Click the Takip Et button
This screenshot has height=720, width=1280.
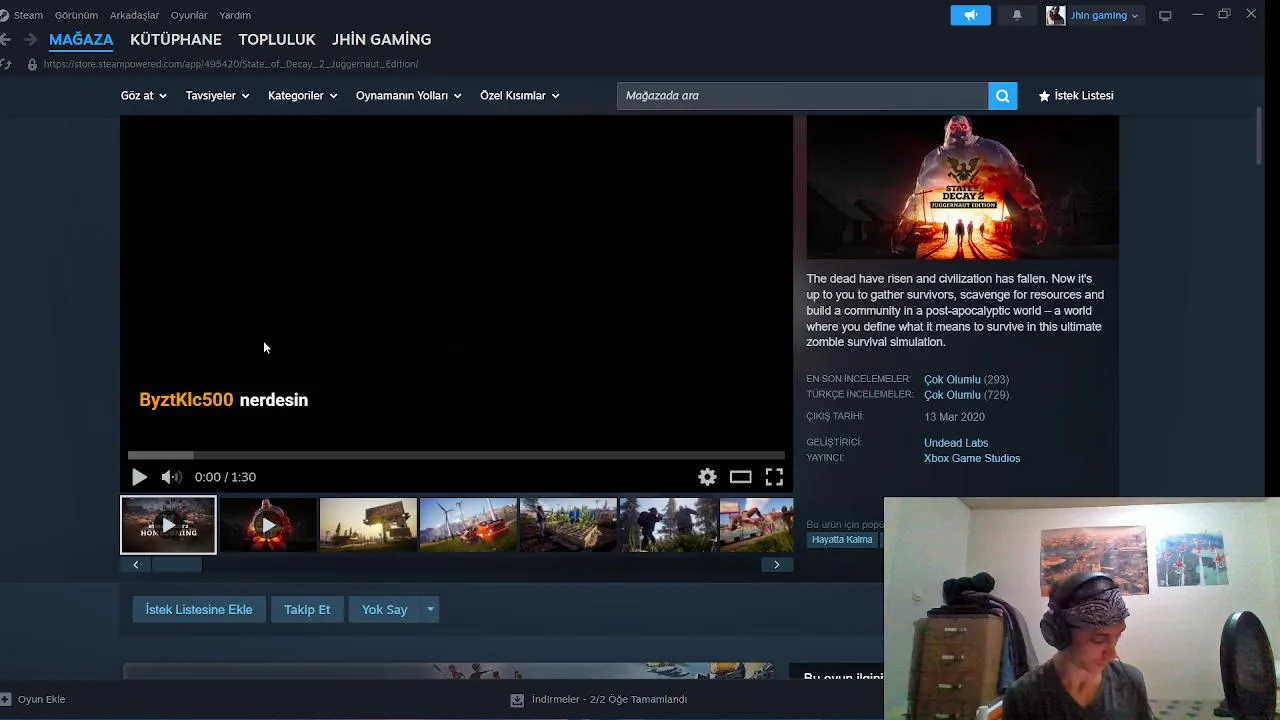(x=307, y=610)
